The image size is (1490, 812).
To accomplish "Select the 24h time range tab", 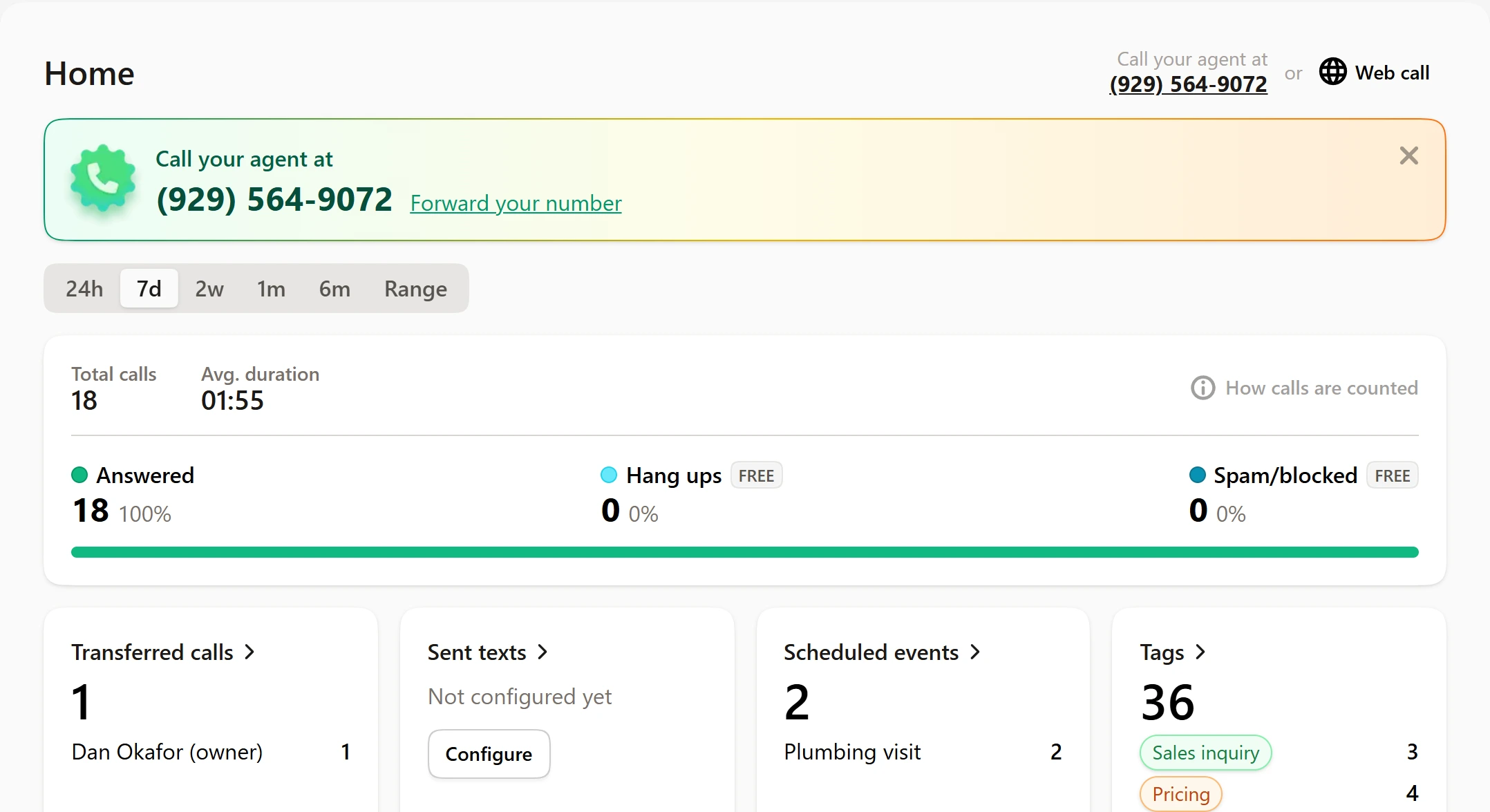I will pyautogui.click(x=84, y=288).
